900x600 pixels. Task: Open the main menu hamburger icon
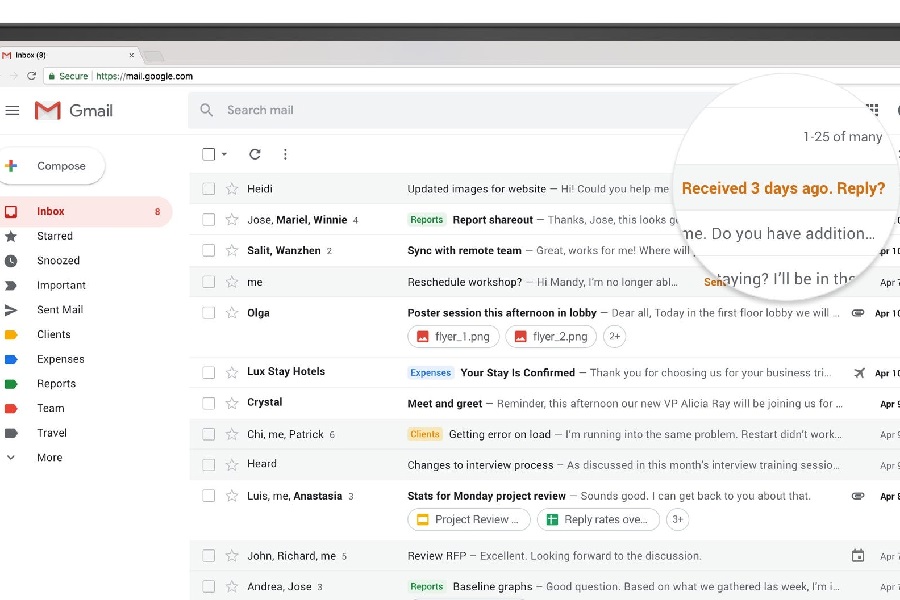pyautogui.click(x=12, y=111)
